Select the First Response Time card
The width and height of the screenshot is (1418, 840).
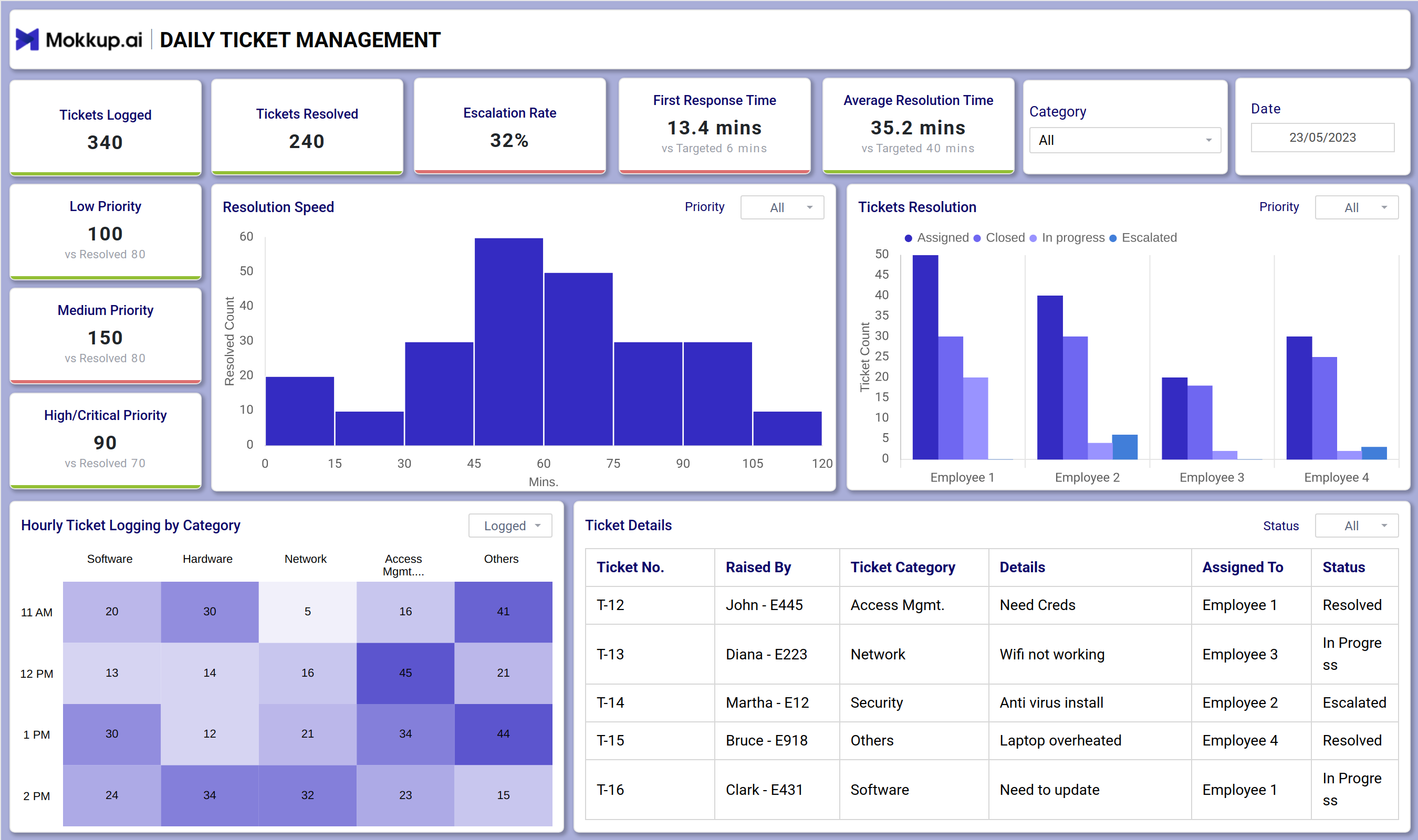(714, 125)
